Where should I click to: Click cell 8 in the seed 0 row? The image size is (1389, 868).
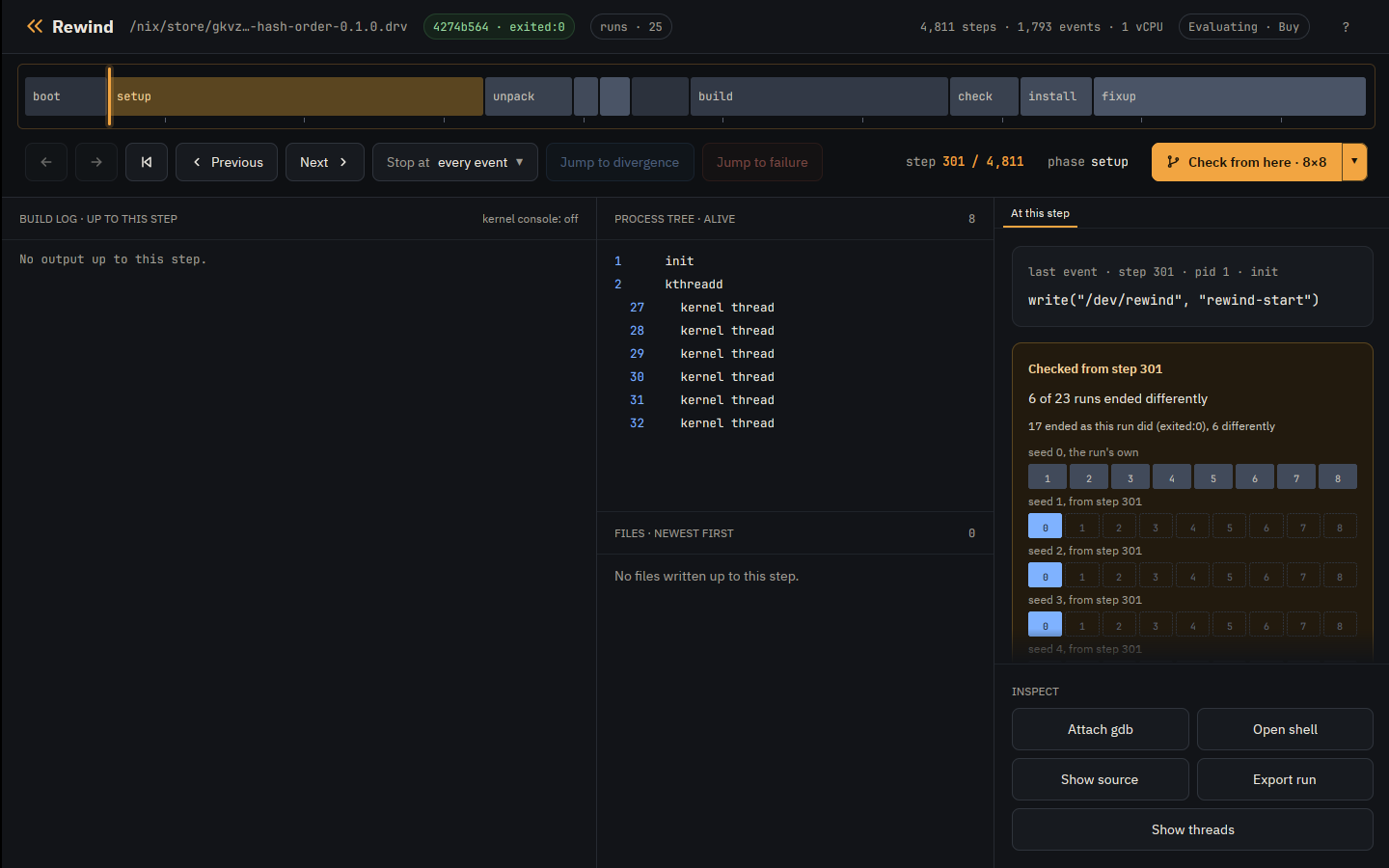click(x=1338, y=477)
